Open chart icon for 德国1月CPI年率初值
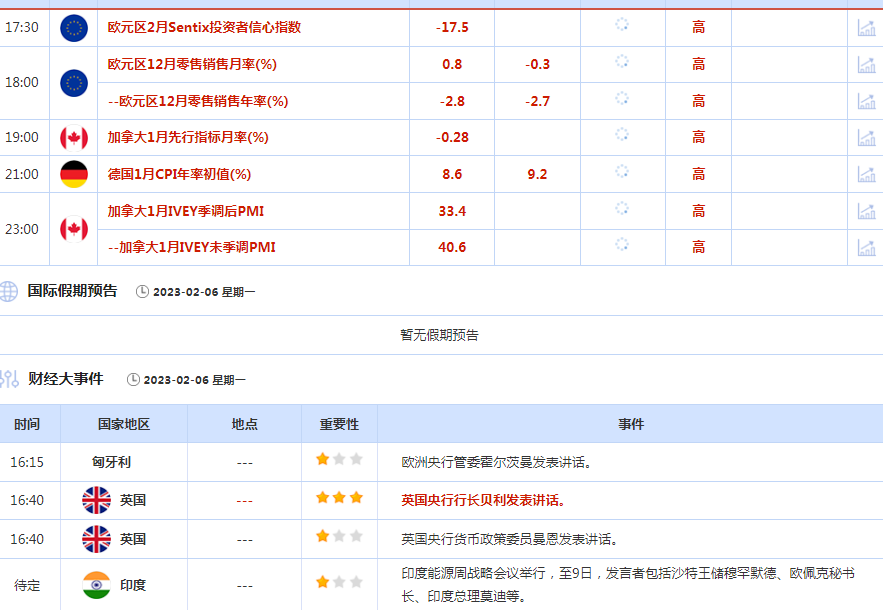 pos(865,174)
